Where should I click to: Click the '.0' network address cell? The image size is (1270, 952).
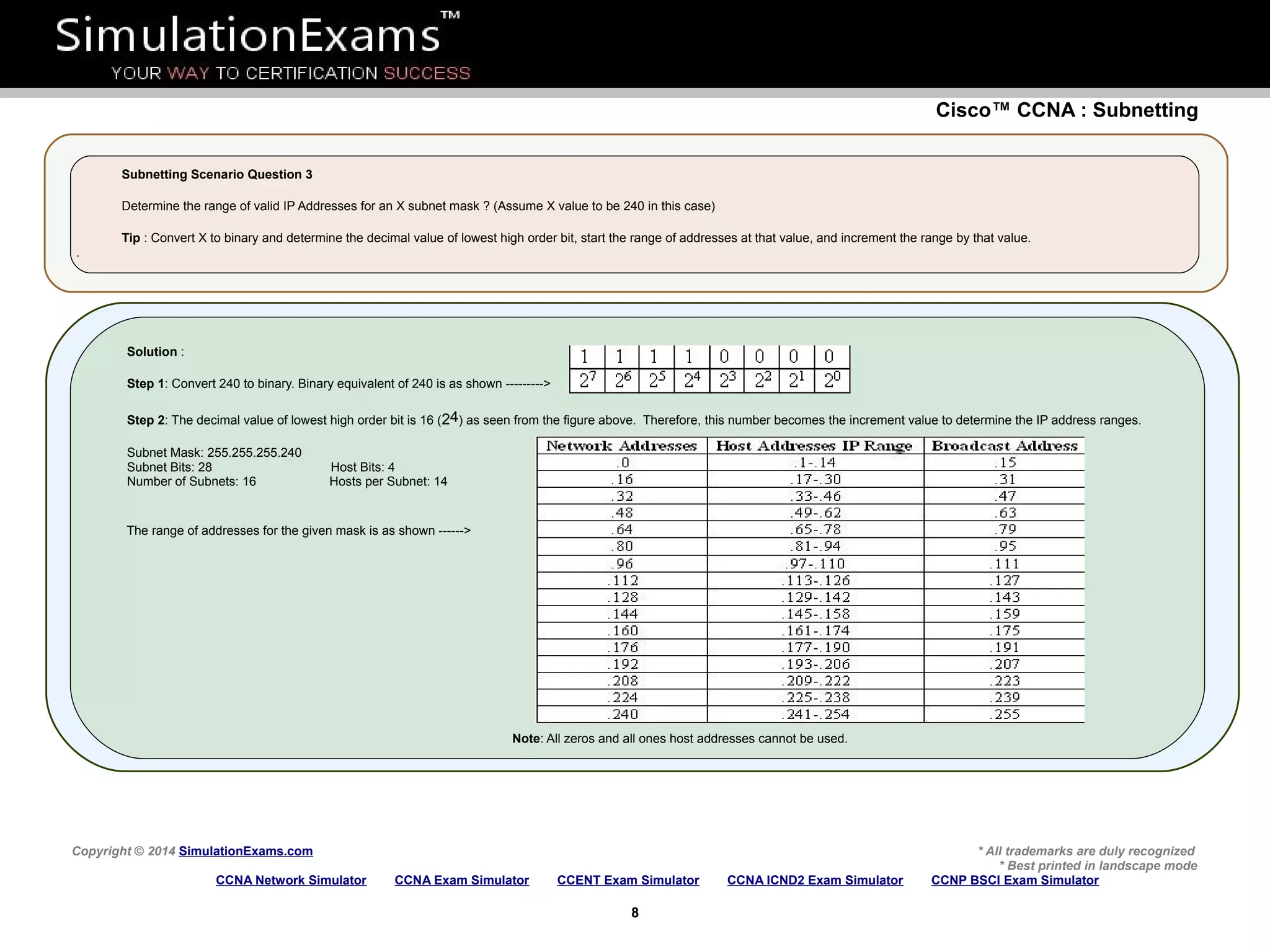pos(622,462)
